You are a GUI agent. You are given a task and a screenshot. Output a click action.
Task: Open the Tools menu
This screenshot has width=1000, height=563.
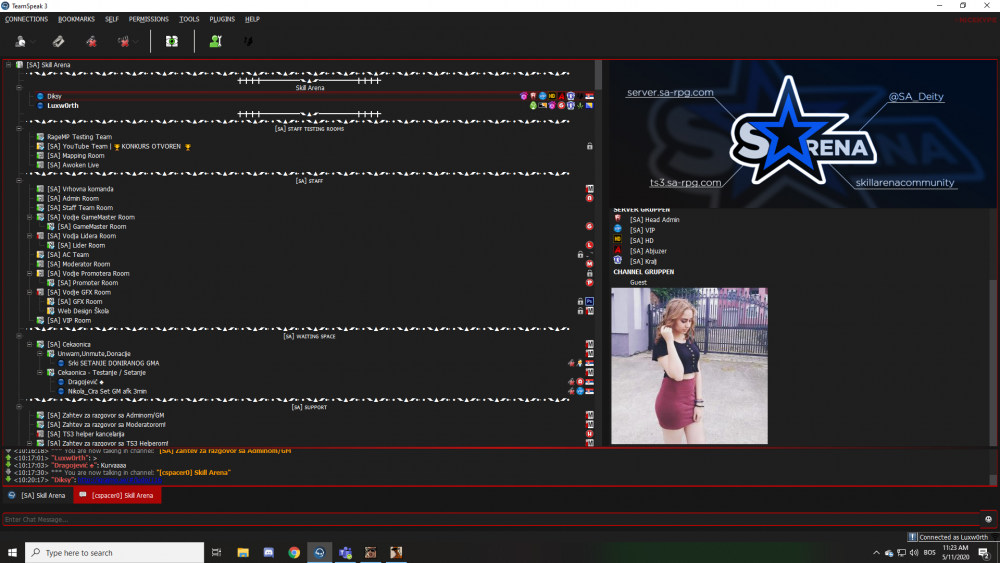tap(189, 19)
